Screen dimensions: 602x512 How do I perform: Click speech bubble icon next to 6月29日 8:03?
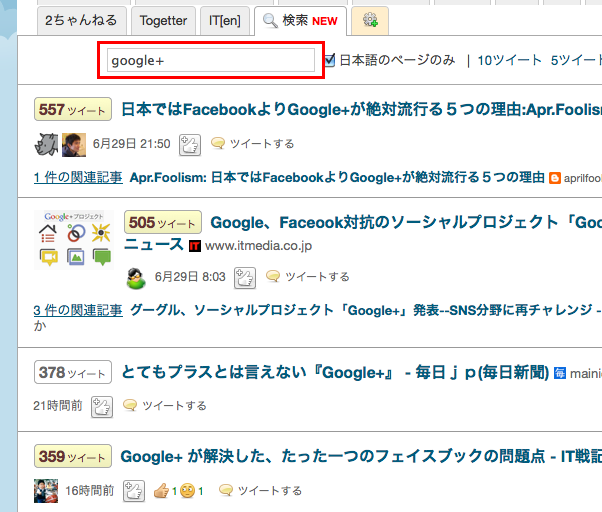tap(273, 276)
